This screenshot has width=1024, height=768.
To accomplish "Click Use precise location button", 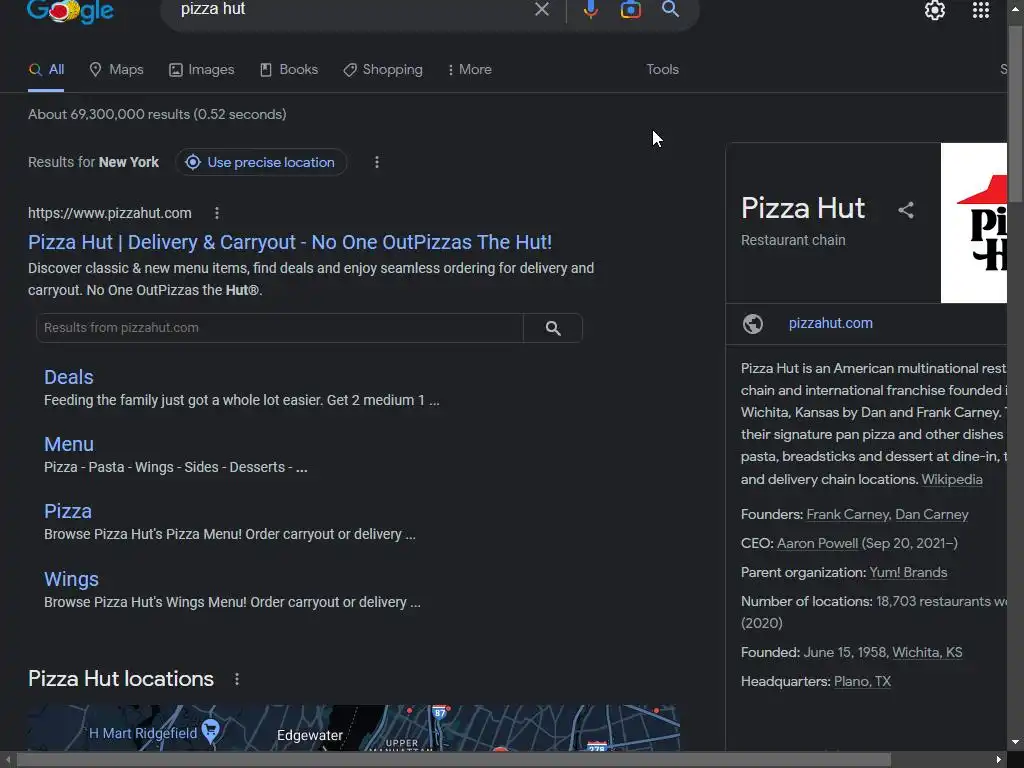I will (261, 162).
